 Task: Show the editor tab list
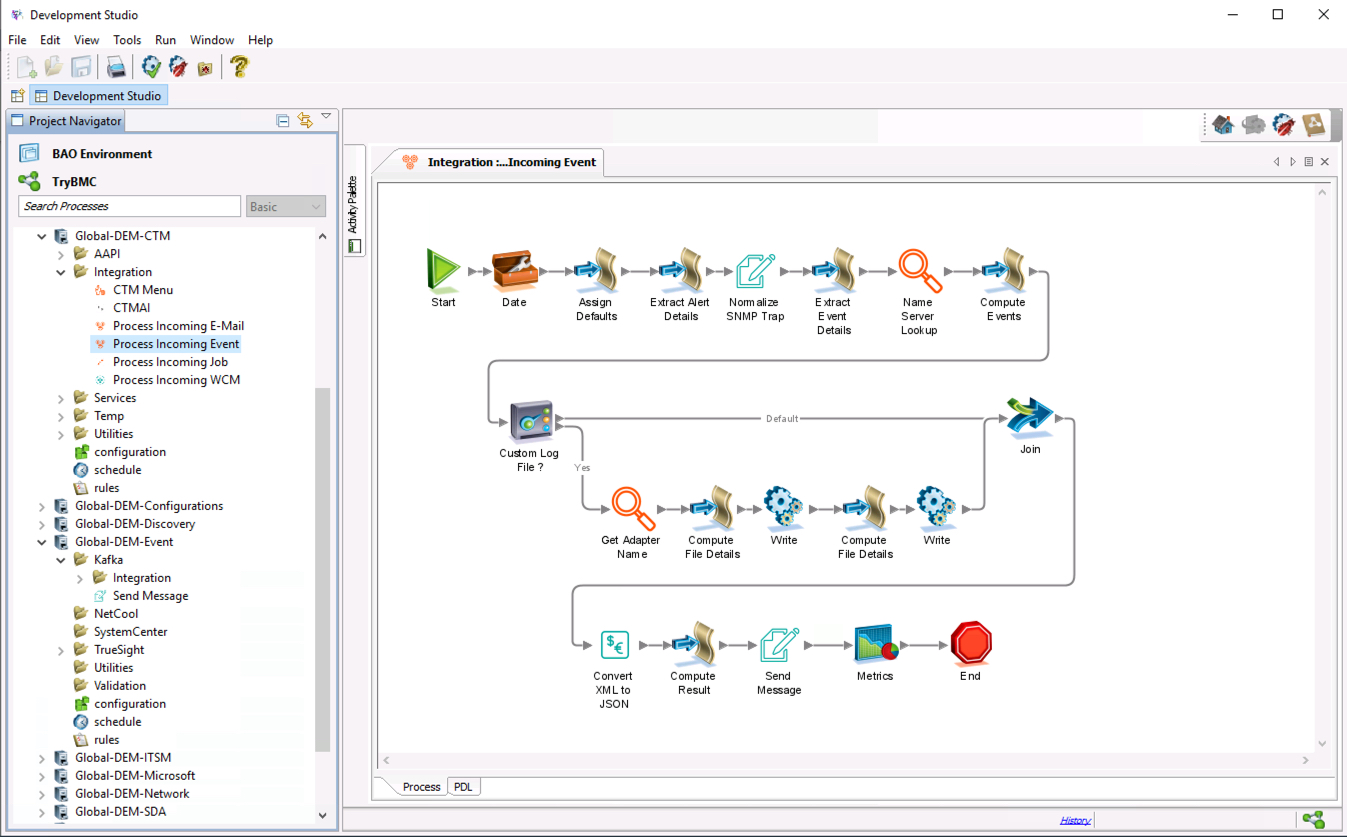(1308, 162)
